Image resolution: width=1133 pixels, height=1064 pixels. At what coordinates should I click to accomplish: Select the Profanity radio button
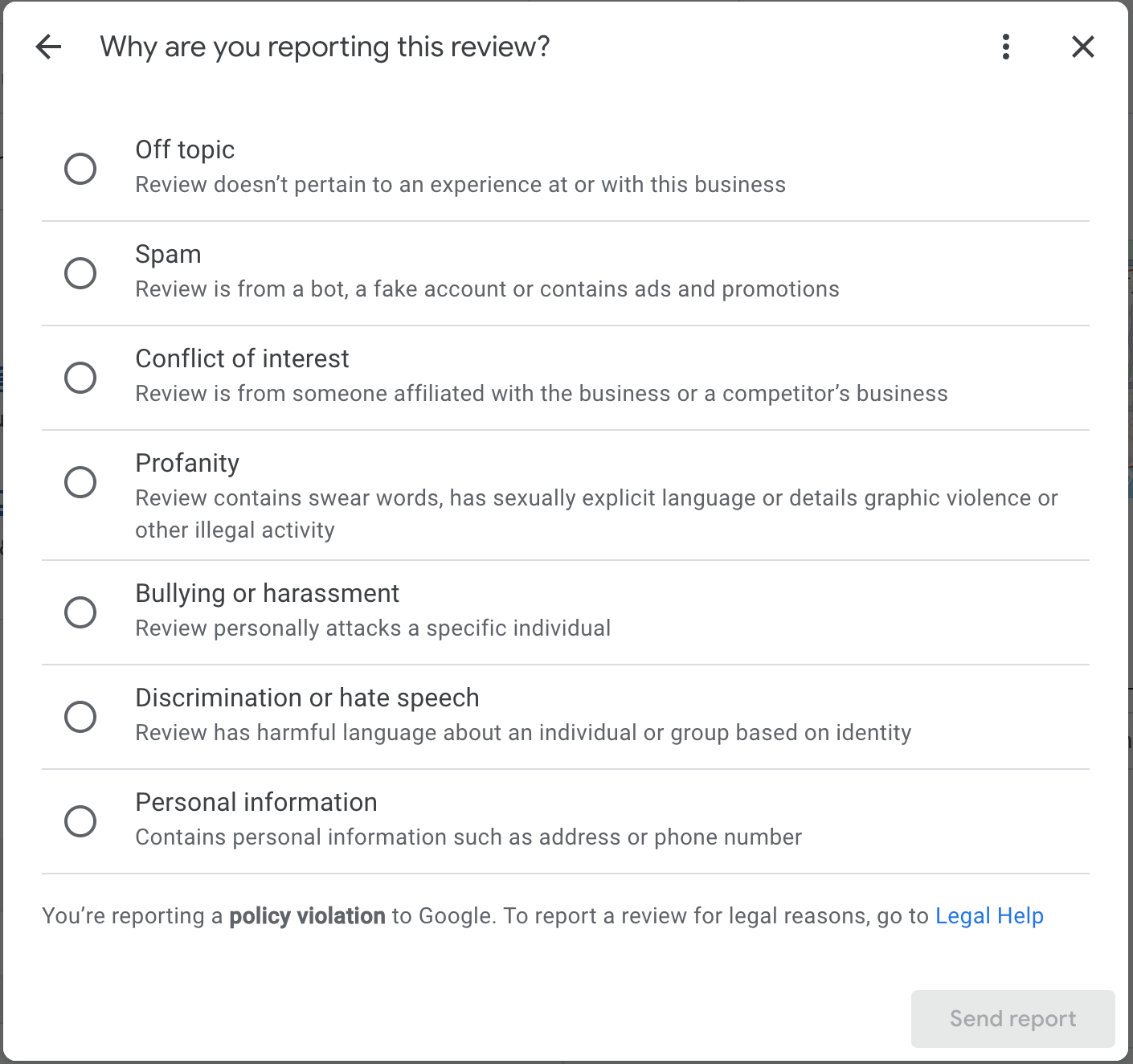point(80,482)
